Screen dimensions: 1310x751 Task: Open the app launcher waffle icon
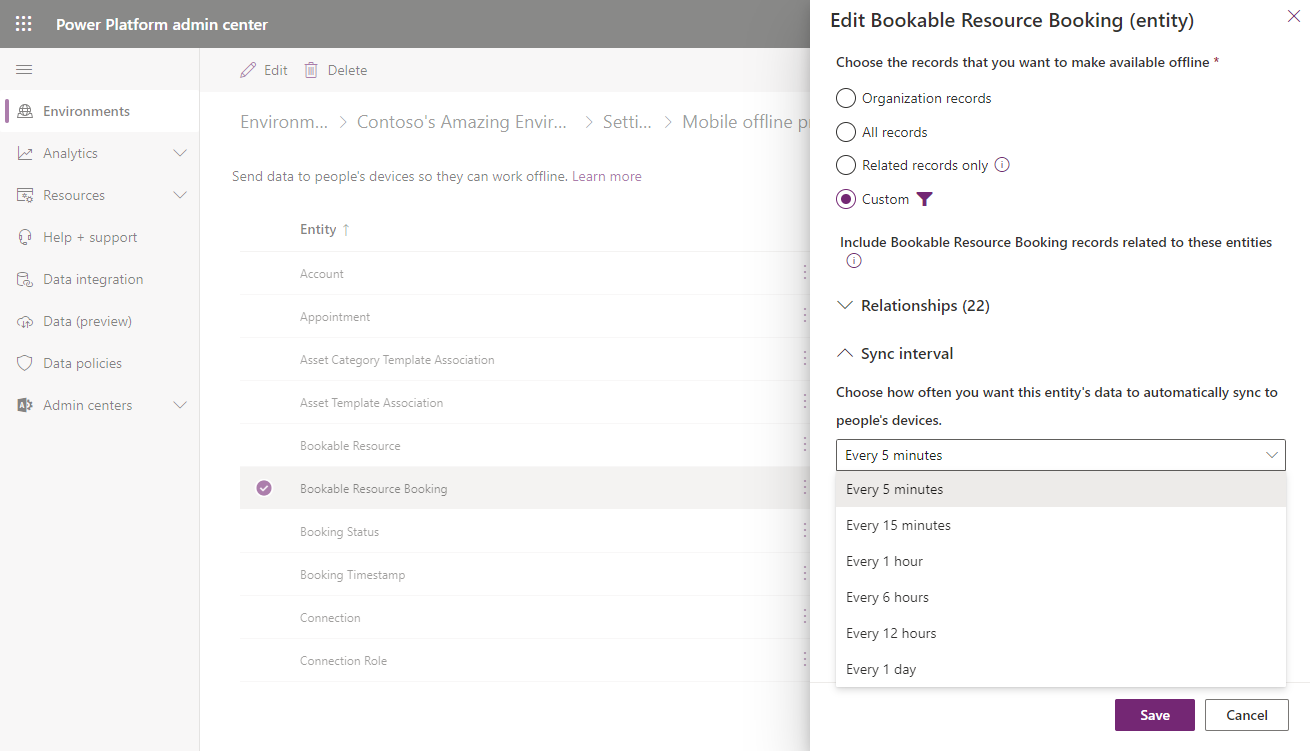24,24
